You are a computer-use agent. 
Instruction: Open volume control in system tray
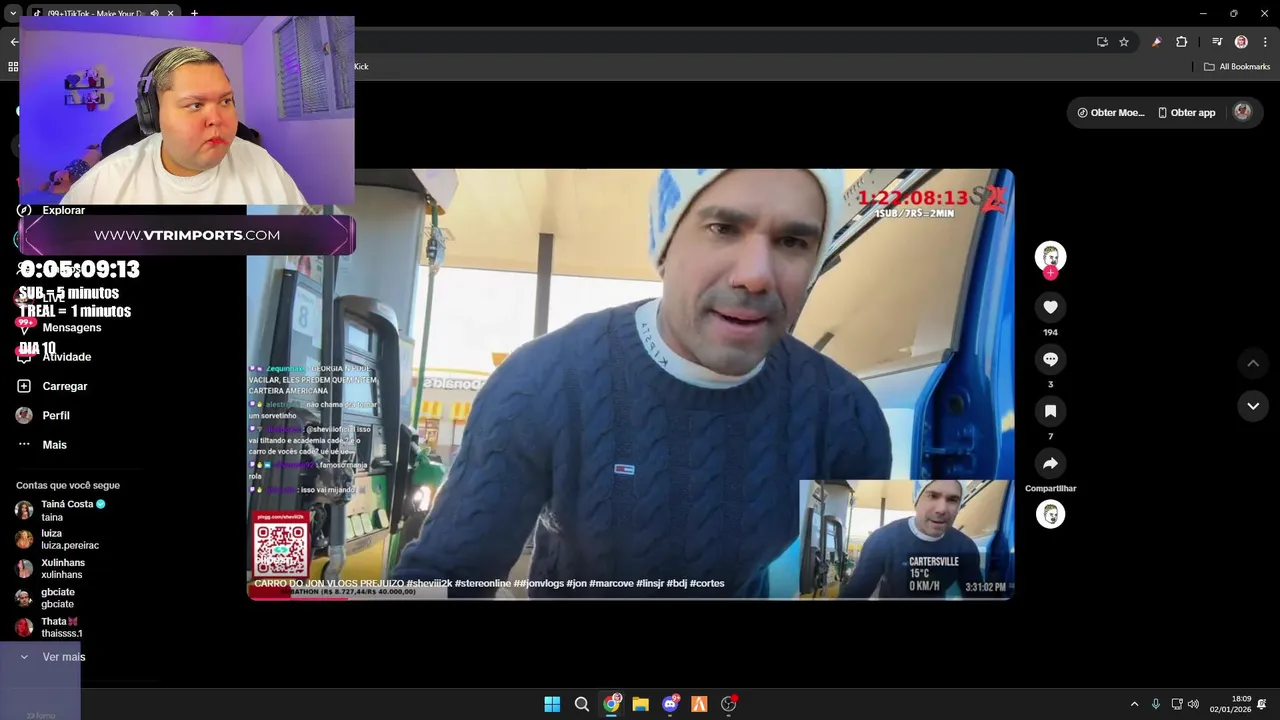coord(1193,704)
